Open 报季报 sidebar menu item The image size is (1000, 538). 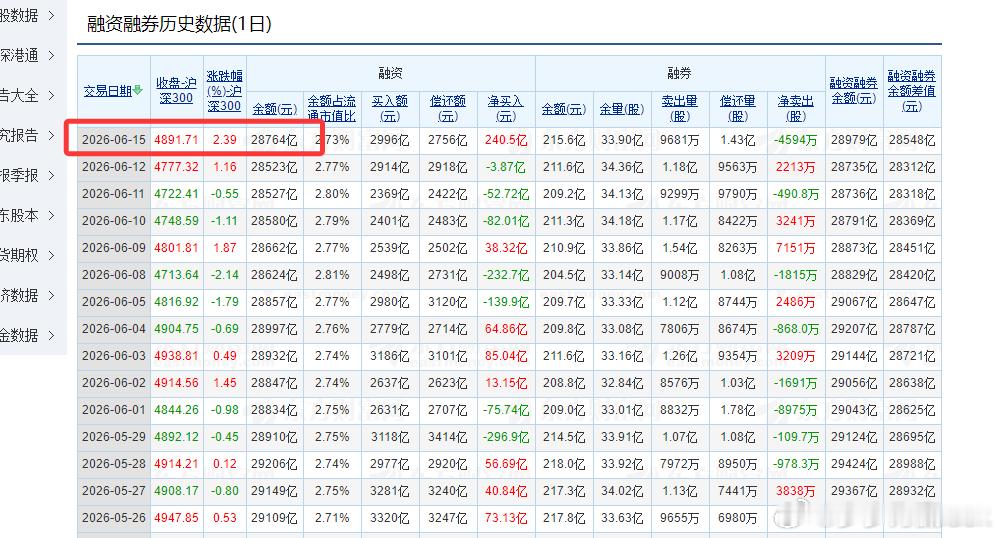pos(19,175)
